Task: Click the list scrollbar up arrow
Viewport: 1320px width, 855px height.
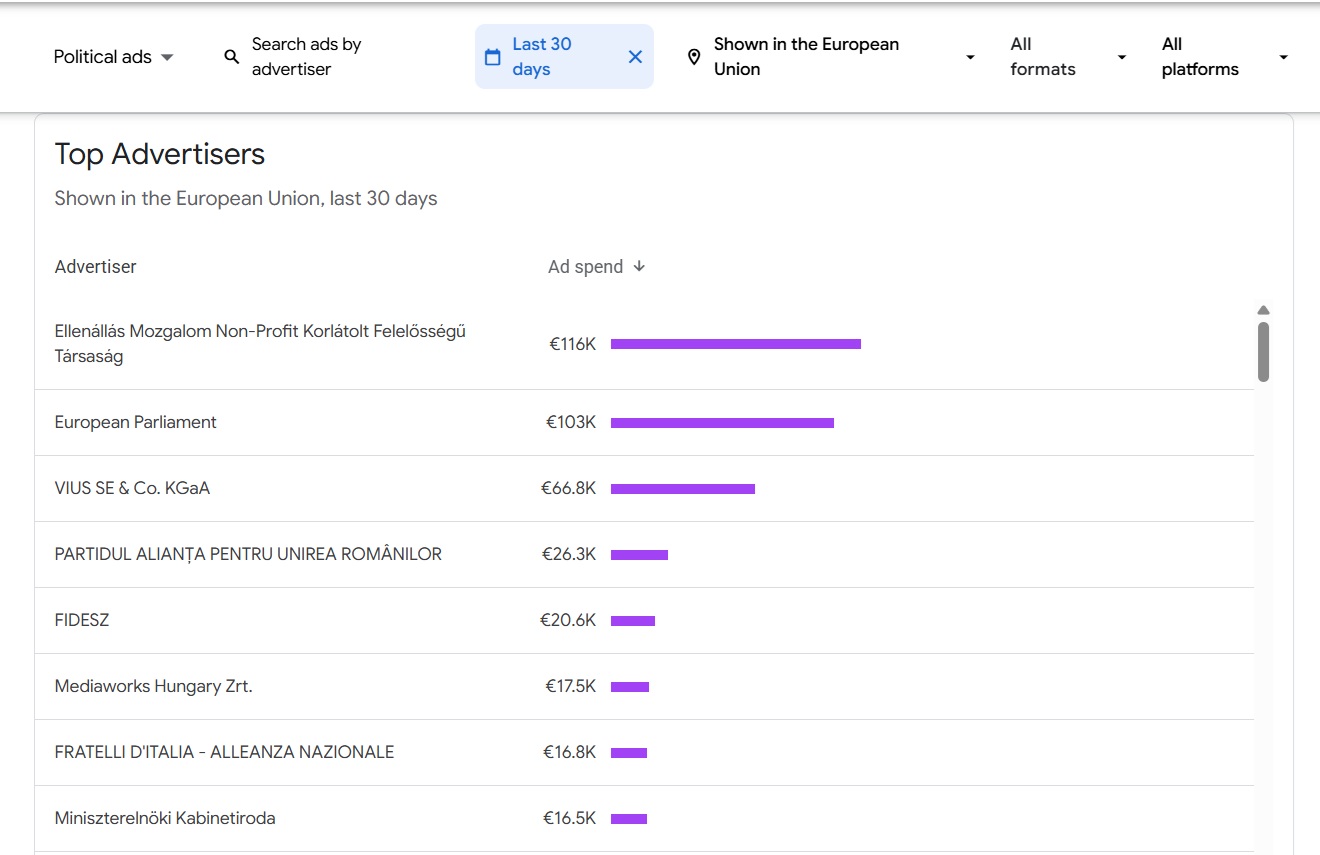Action: [x=1263, y=310]
